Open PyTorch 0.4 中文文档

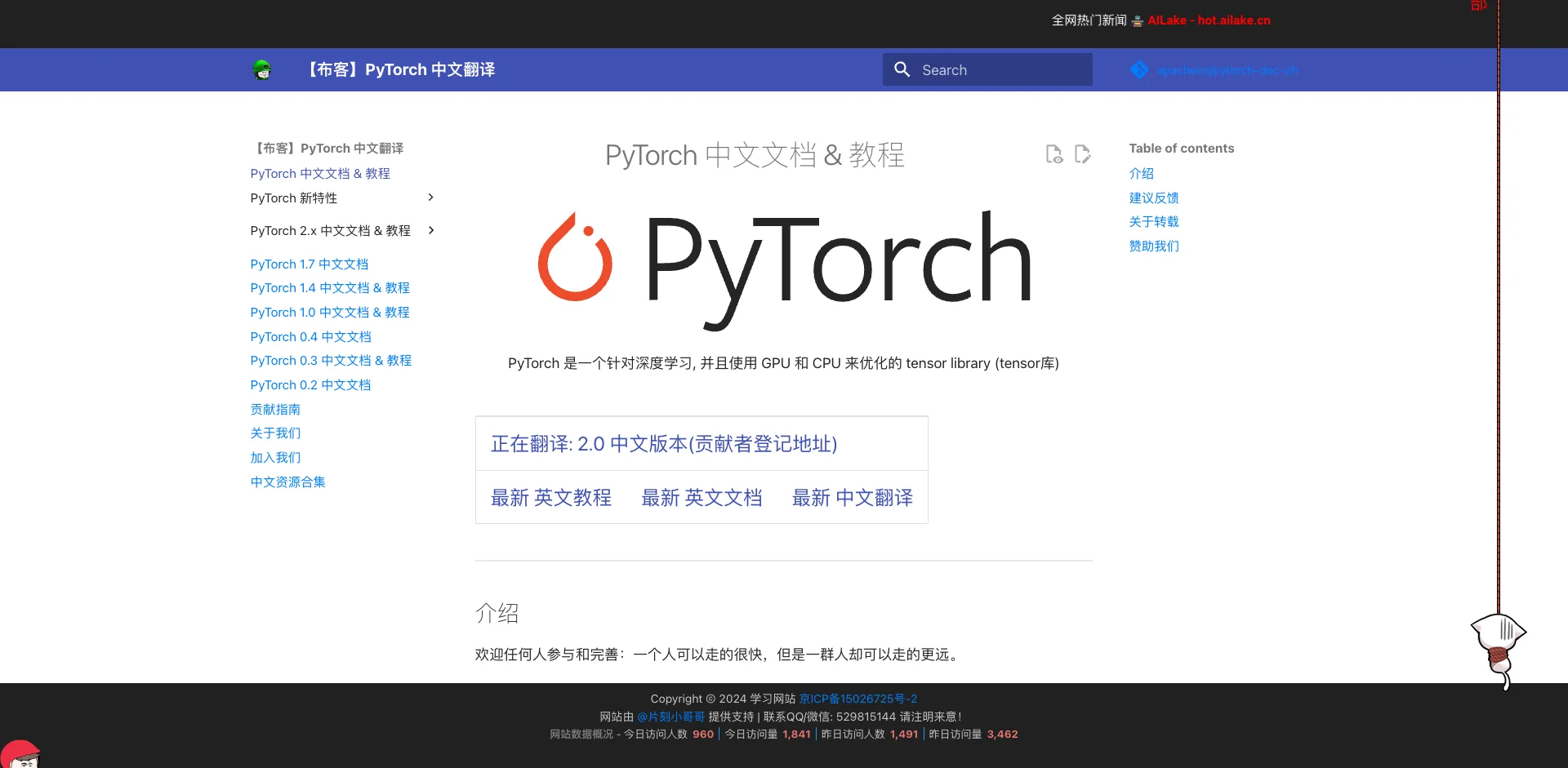coord(310,337)
